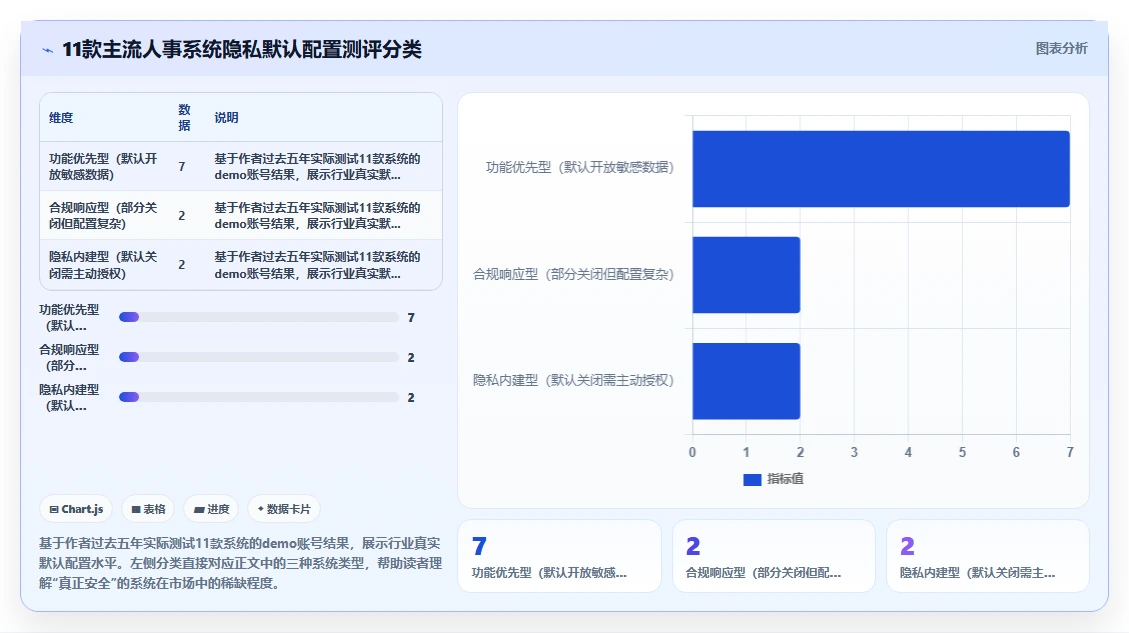Click table cell 功能优先型（默认开放敏感数据）
1129x633 pixels.
(x=103, y=166)
